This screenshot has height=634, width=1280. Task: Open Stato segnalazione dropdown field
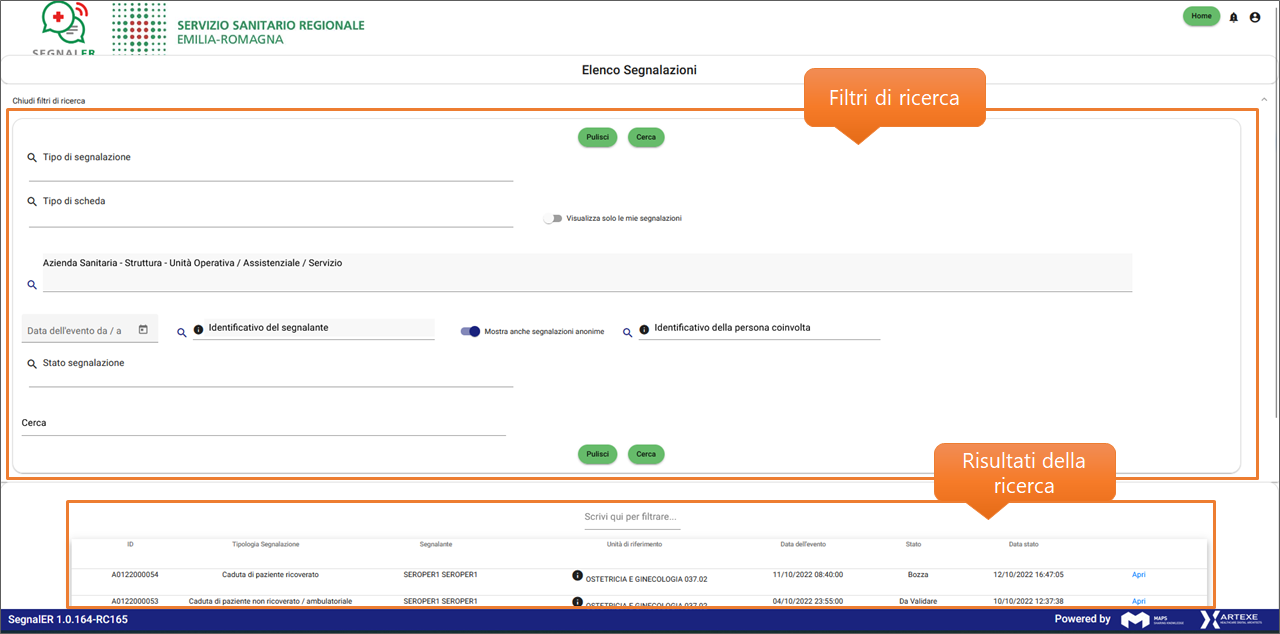pos(270,375)
